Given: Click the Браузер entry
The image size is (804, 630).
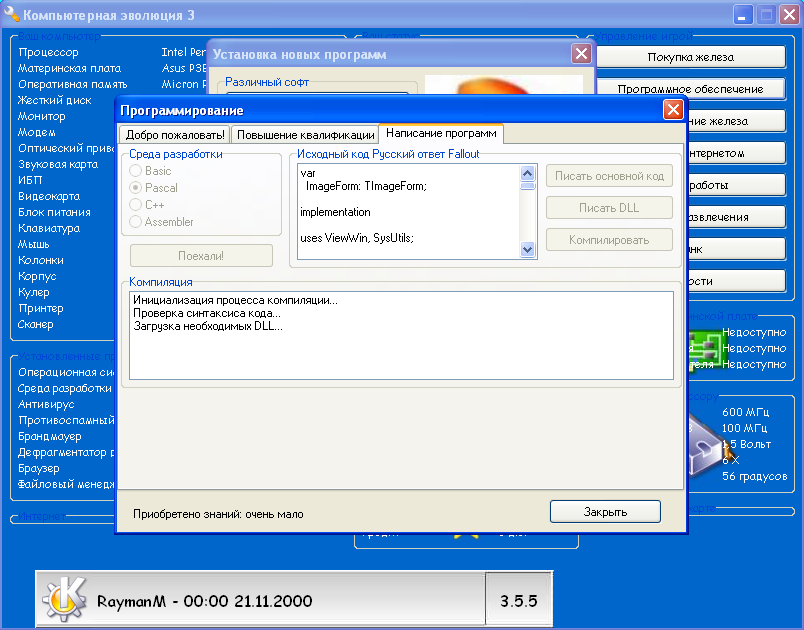Looking at the screenshot, I should coord(38,469).
